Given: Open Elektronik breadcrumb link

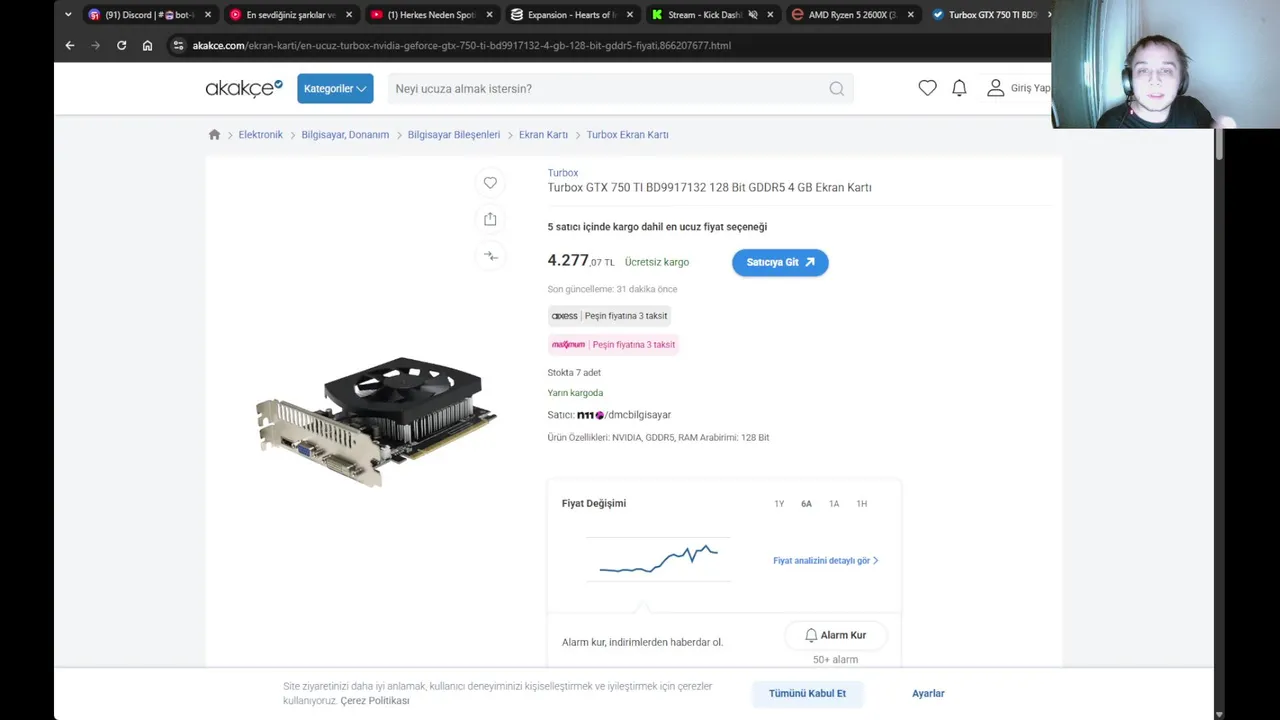Looking at the screenshot, I should 261,134.
